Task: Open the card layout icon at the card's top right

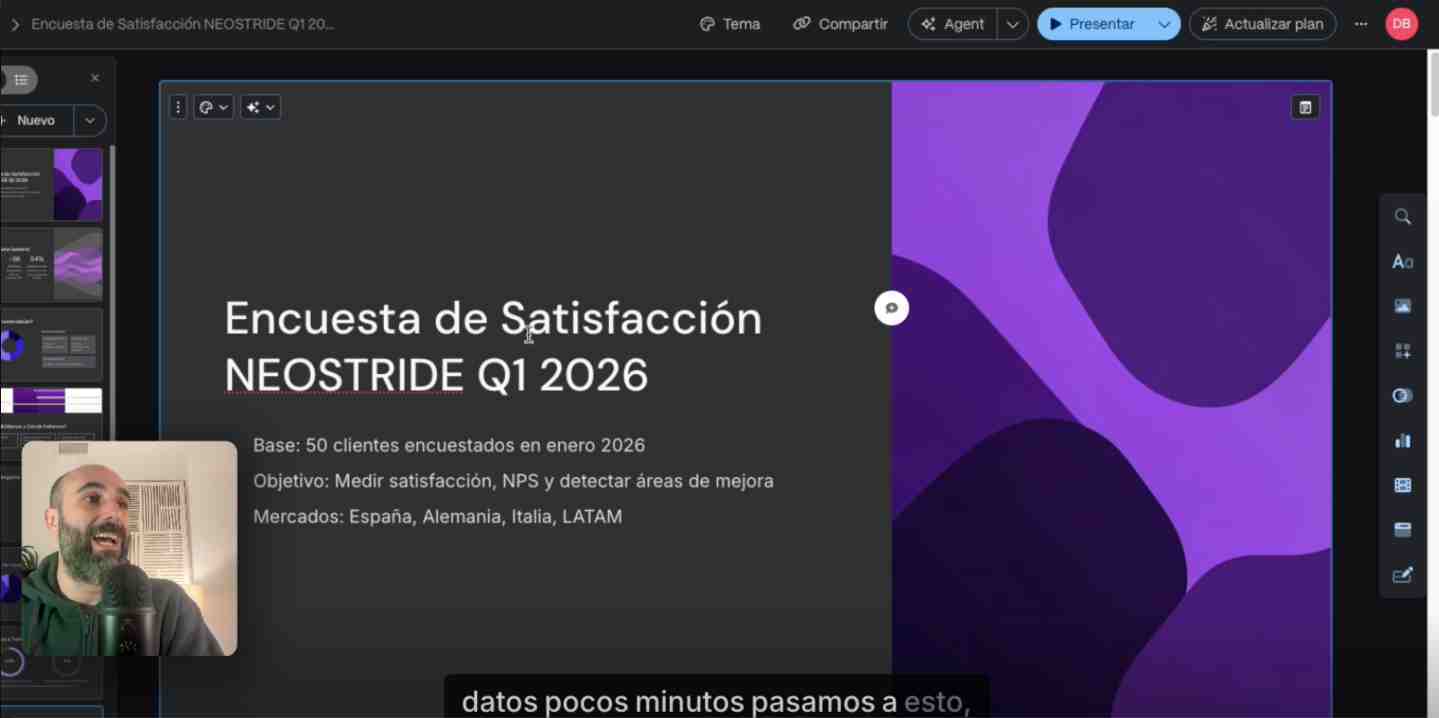Action: (x=1305, y=107)
